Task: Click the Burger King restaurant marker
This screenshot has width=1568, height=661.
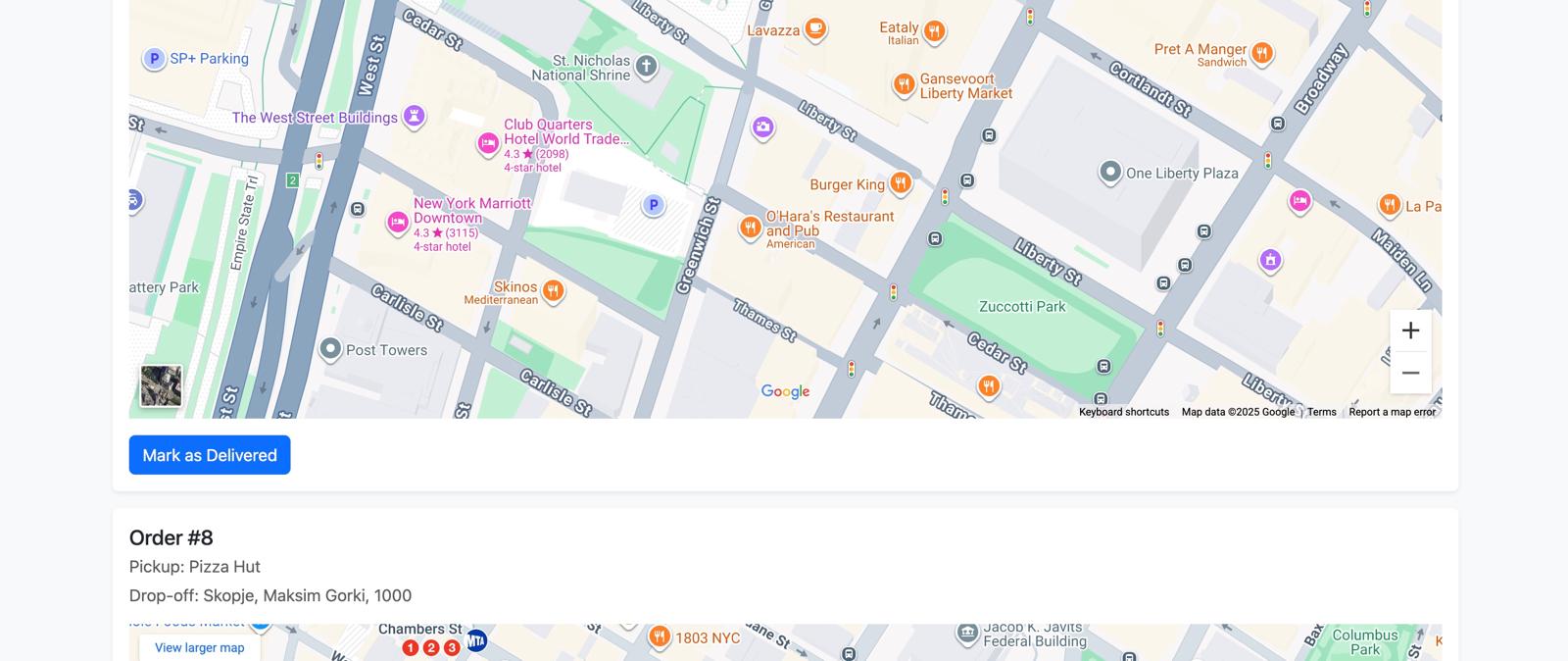Action: coord(901,182)
